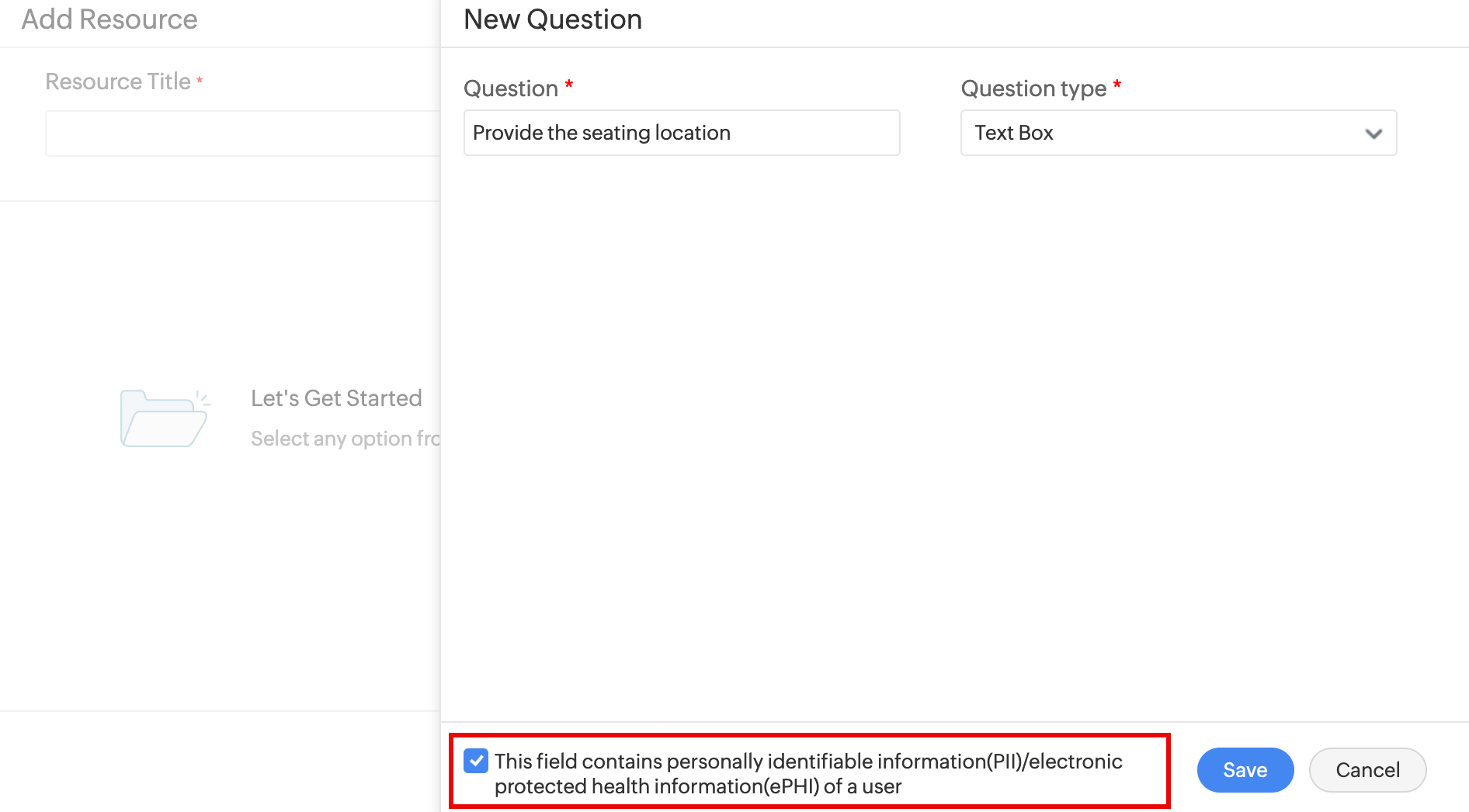Open the Question type dropdown
The height and width of the screenshot is (812, 1469).
pyautogui.click(x=1178, y=133)
